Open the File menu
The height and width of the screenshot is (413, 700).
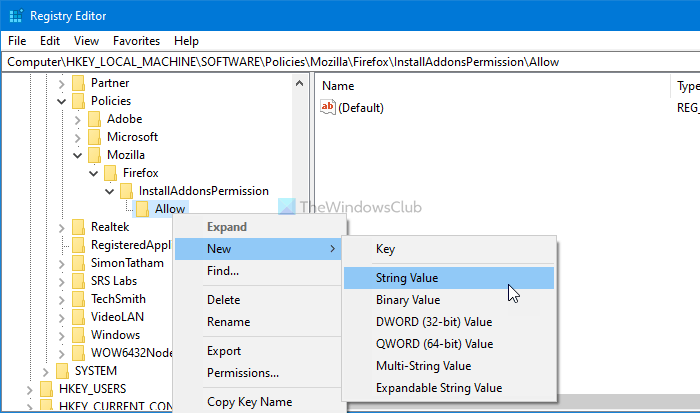tap(17, 41)
